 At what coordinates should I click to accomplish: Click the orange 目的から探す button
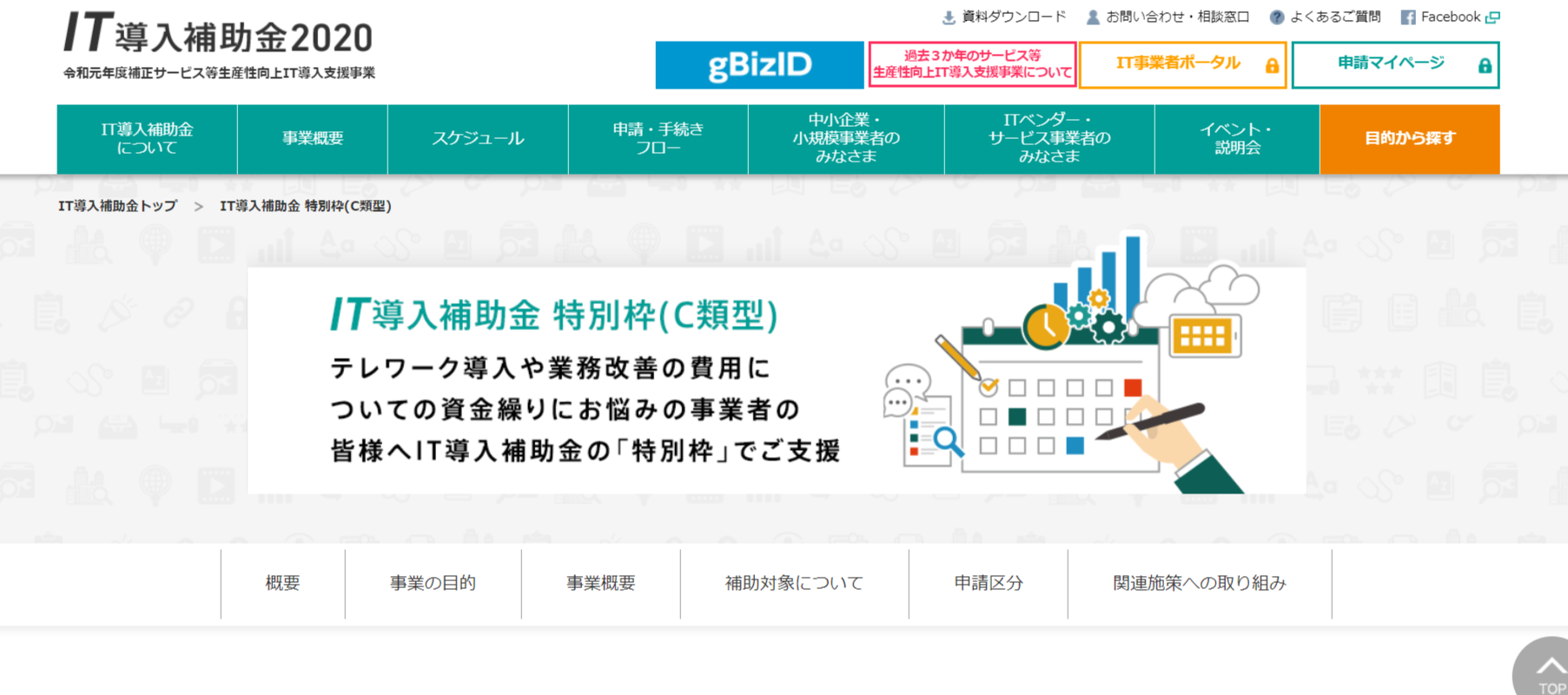coord(1409,139)
